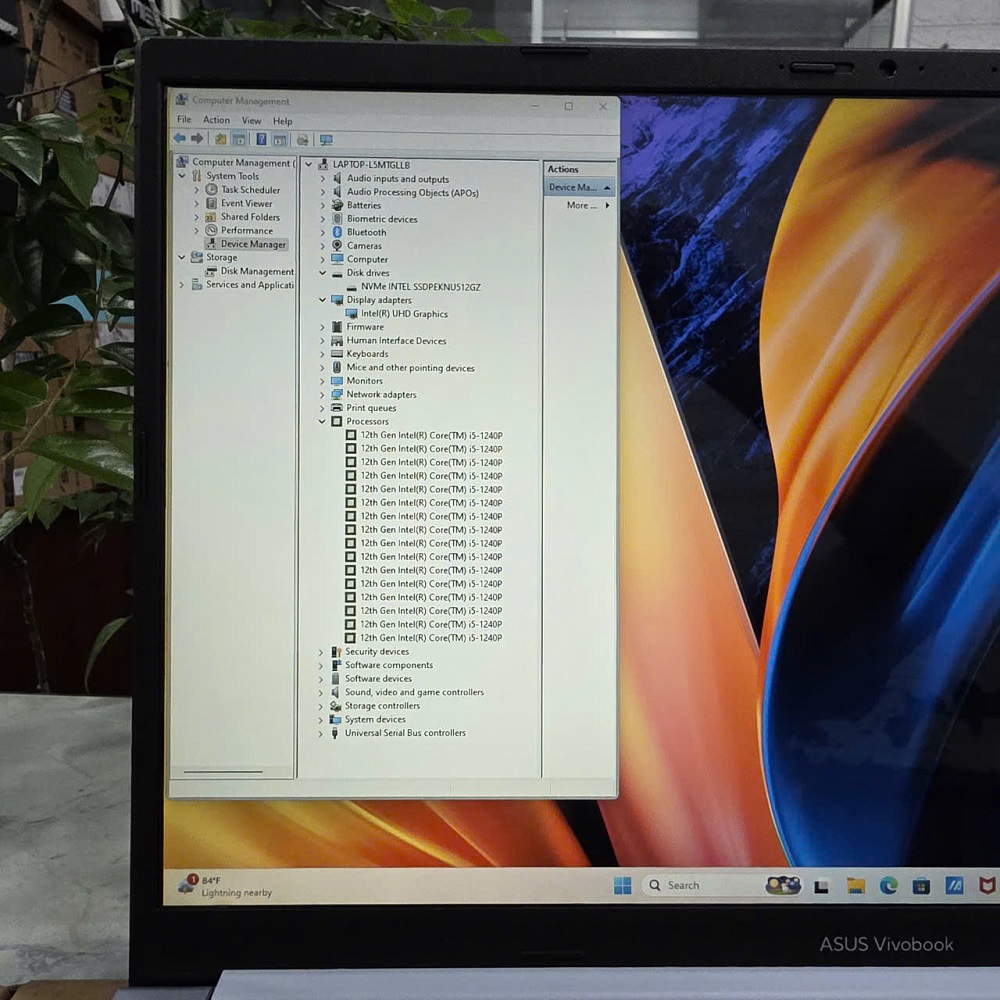Click Scan for hardware changes monitor icon

point(326,140)
